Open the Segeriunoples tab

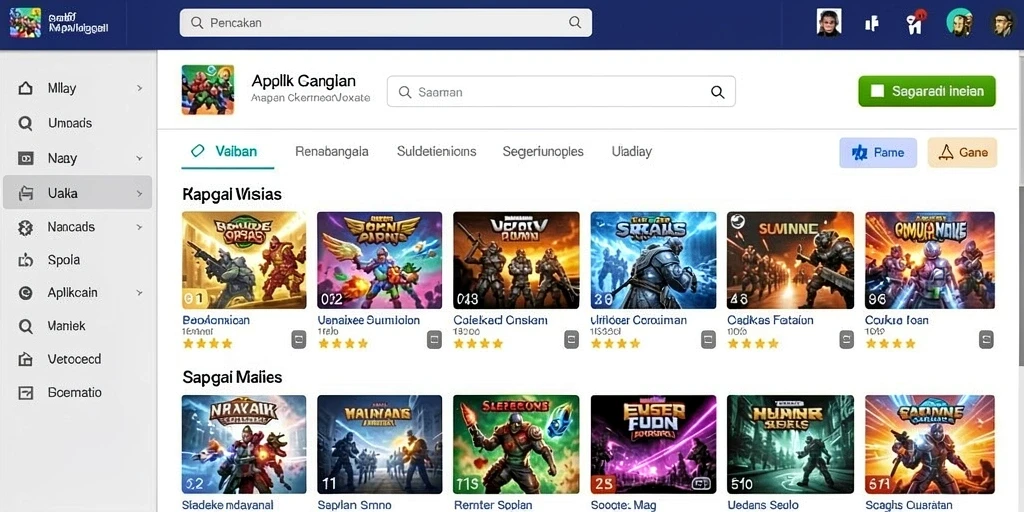coord(543,152)
